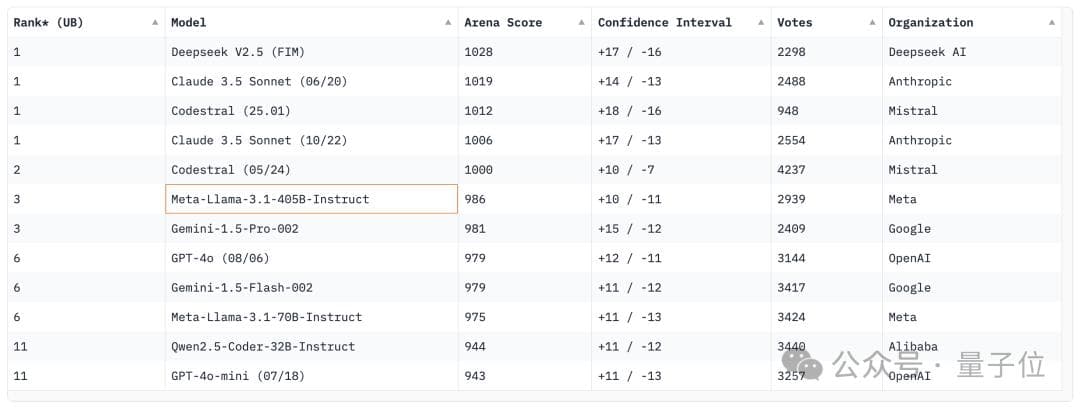This screenshot has height=408, width=1080.
Task: Click sort arrow in Organization column header
Action: tap(1051, 22)
